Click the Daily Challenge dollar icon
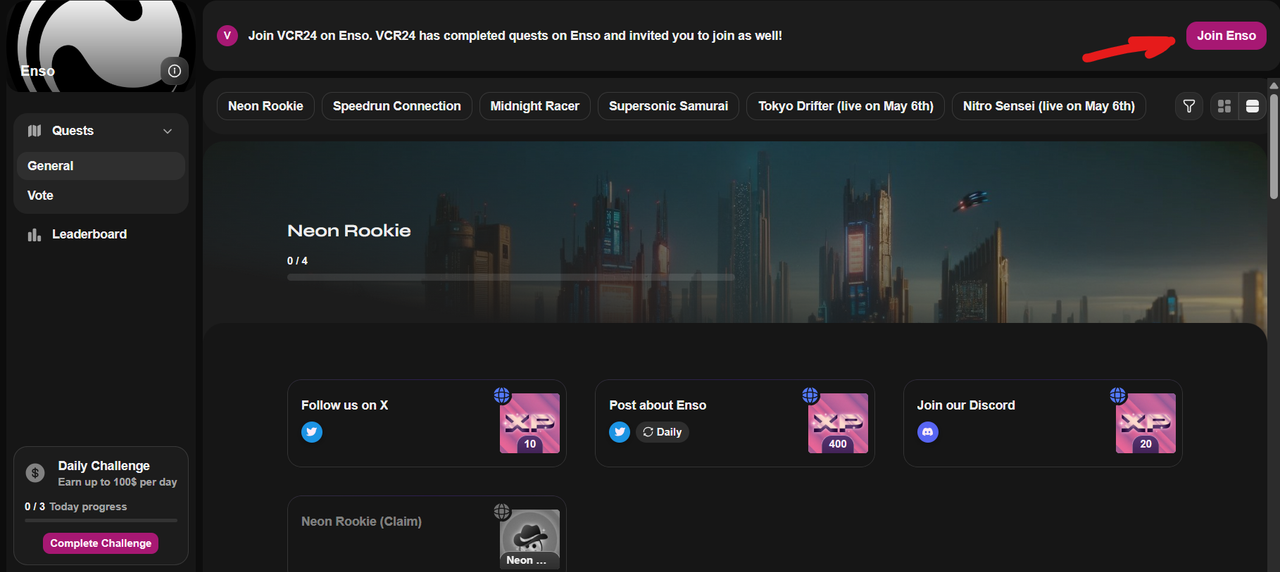The height and width of the screenshot is (572, 1280). click(36, 473)
